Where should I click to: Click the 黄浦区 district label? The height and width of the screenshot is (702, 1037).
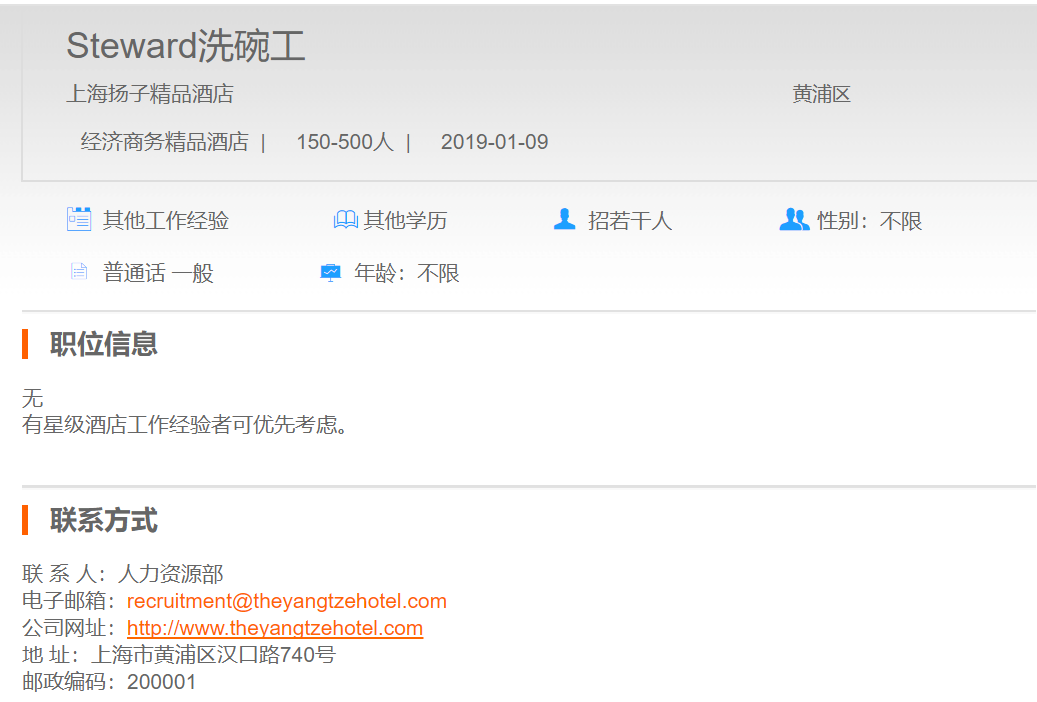coord(821,94)
